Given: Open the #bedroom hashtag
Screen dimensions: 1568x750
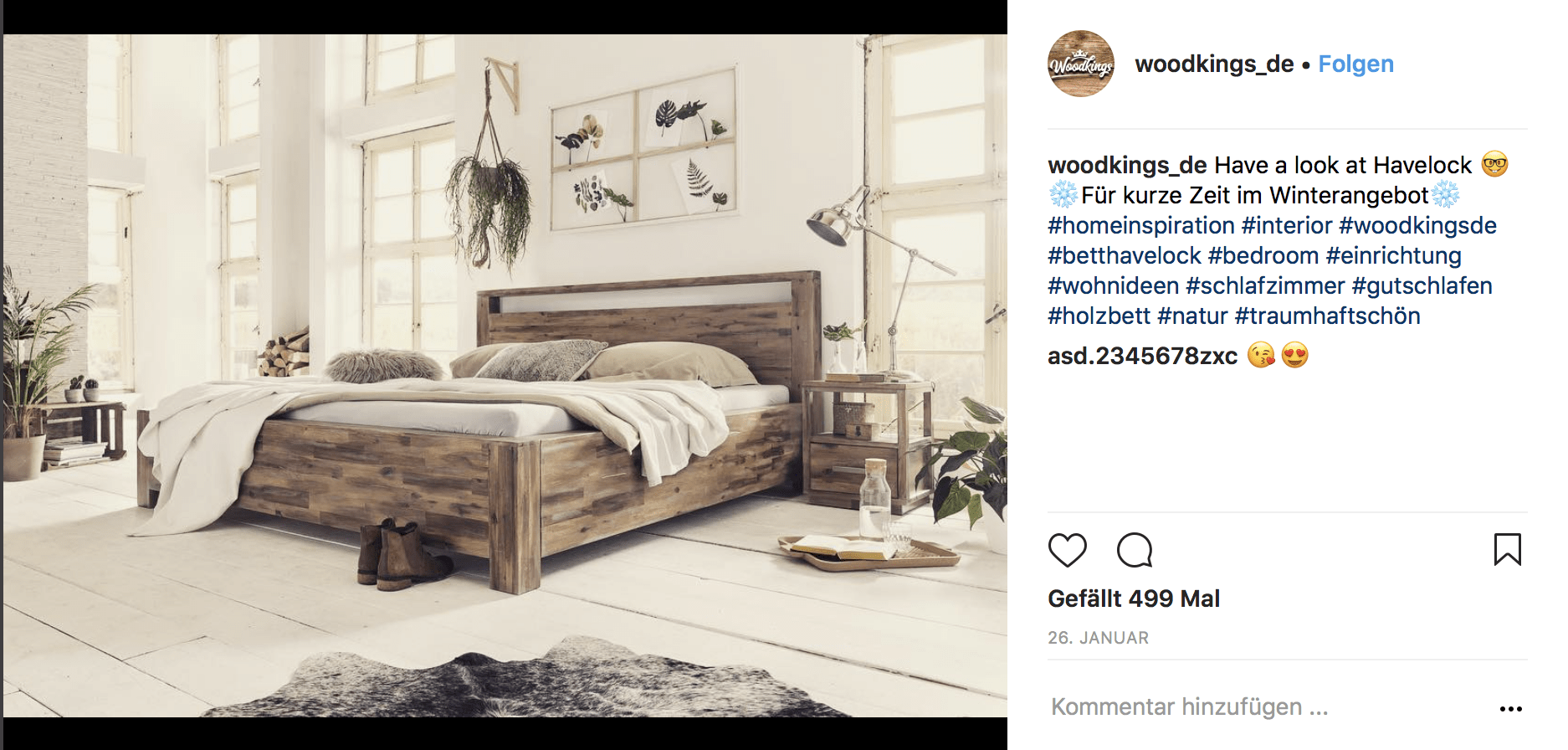Looking at the screenshot, I should click(1263, 255).
